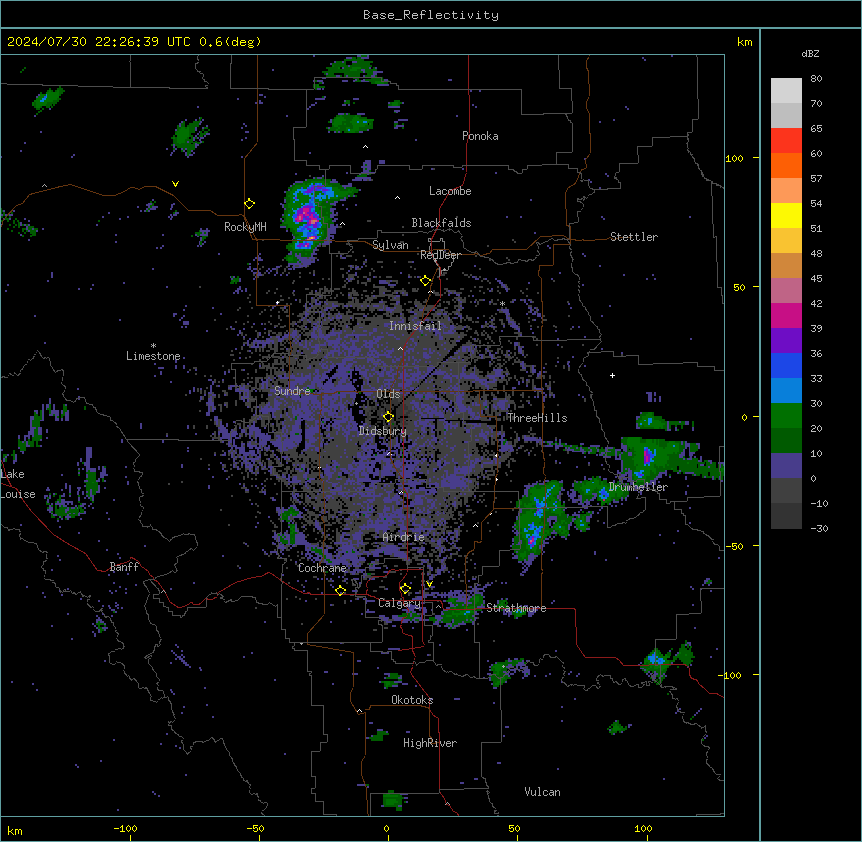Click the red 60-65 dBZ legend swatch
862x842 pixels.
786,141
